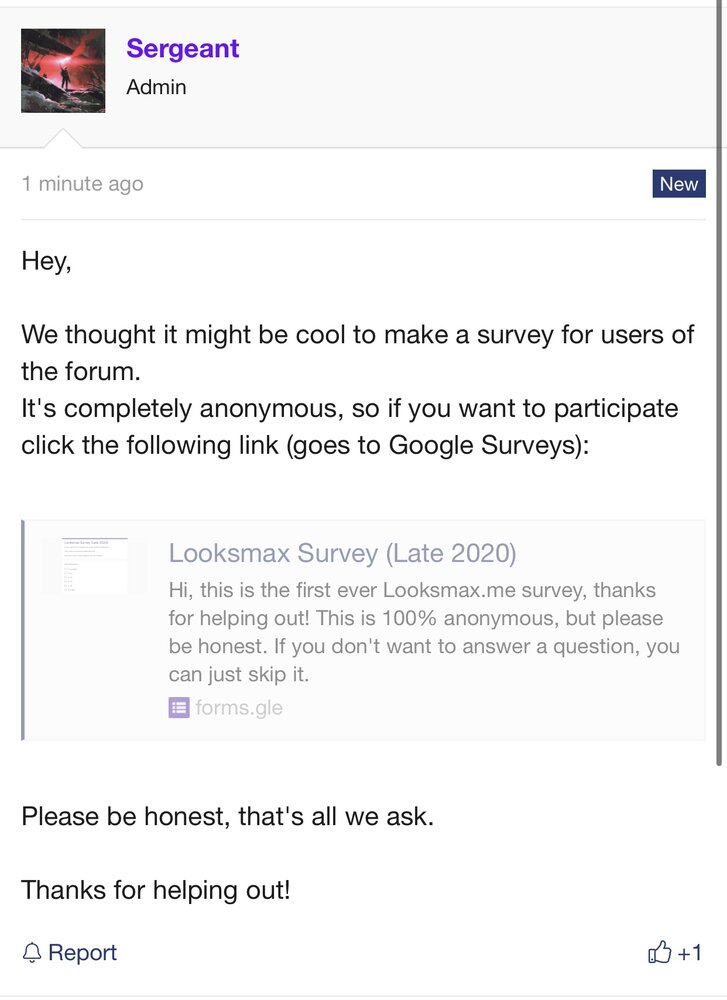Viewport: 727px width, 1000px height.
Task: Like the post with thumbs-up icon
Action: coord(659,953)
